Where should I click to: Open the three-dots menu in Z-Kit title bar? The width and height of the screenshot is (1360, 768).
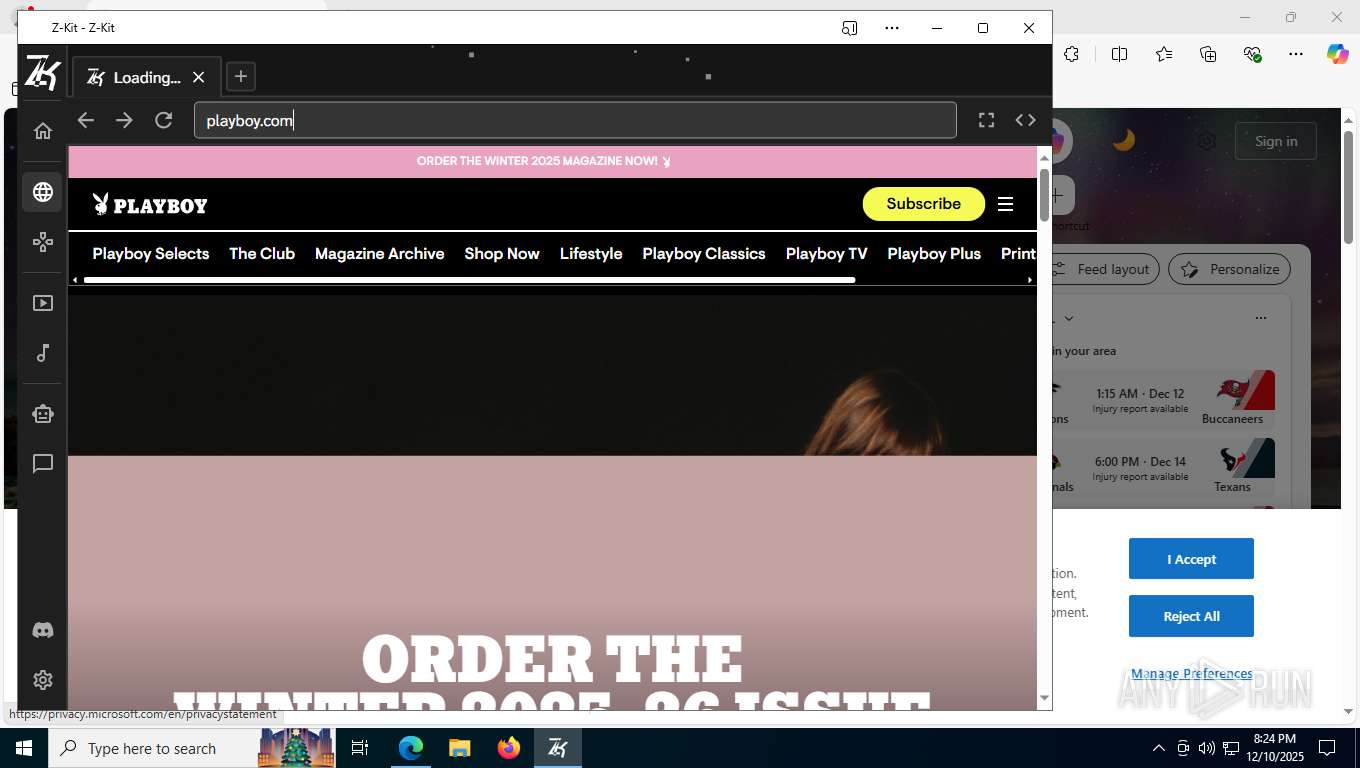pyautogui.click(x=892, y=28)
